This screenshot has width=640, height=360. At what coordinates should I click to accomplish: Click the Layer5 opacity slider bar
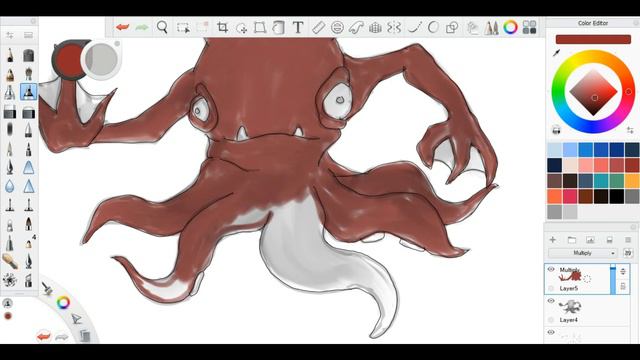click(x=613, y=279)
